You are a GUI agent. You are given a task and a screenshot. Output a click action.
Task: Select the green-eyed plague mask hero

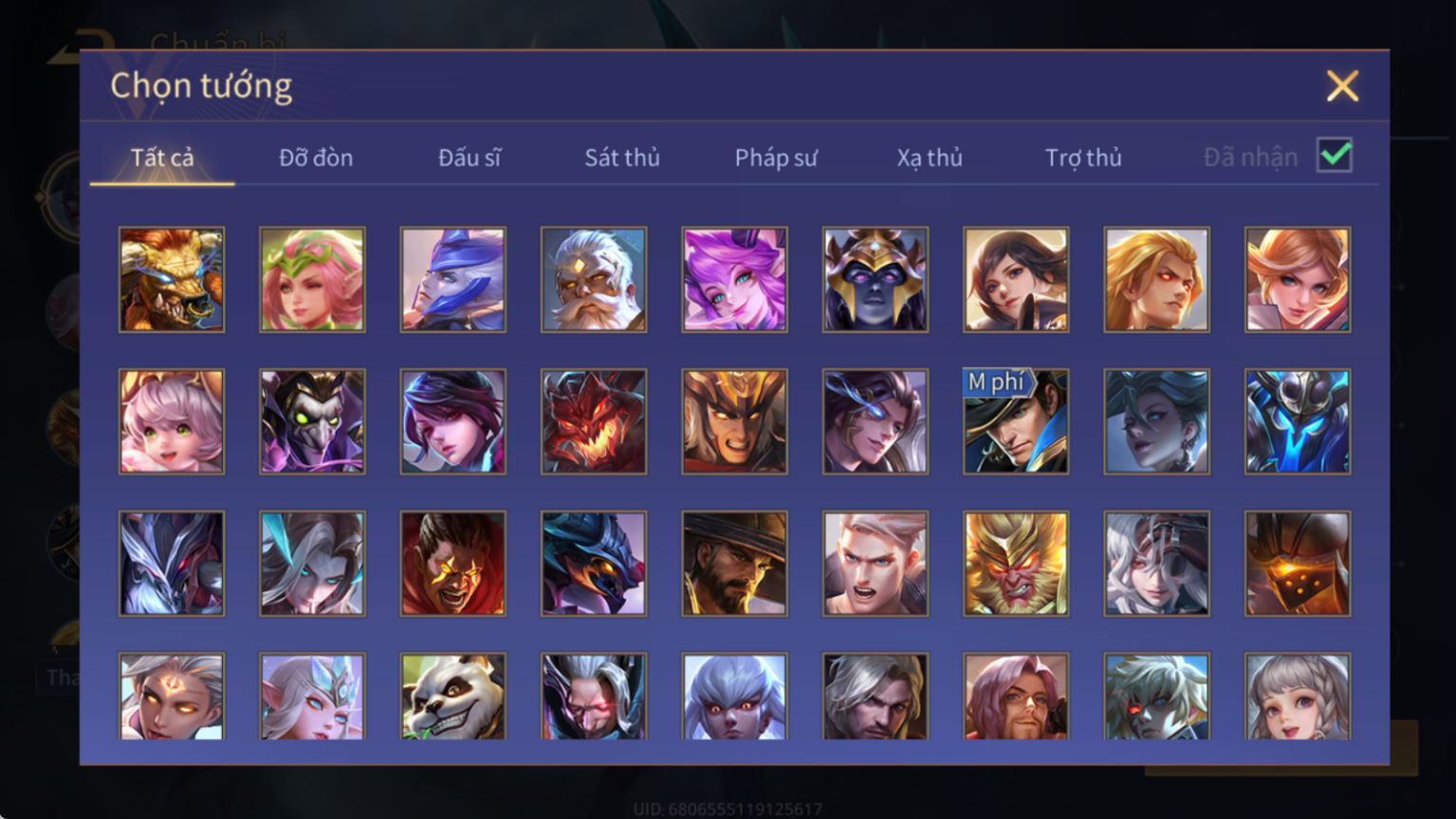click(x=312, y=421)
